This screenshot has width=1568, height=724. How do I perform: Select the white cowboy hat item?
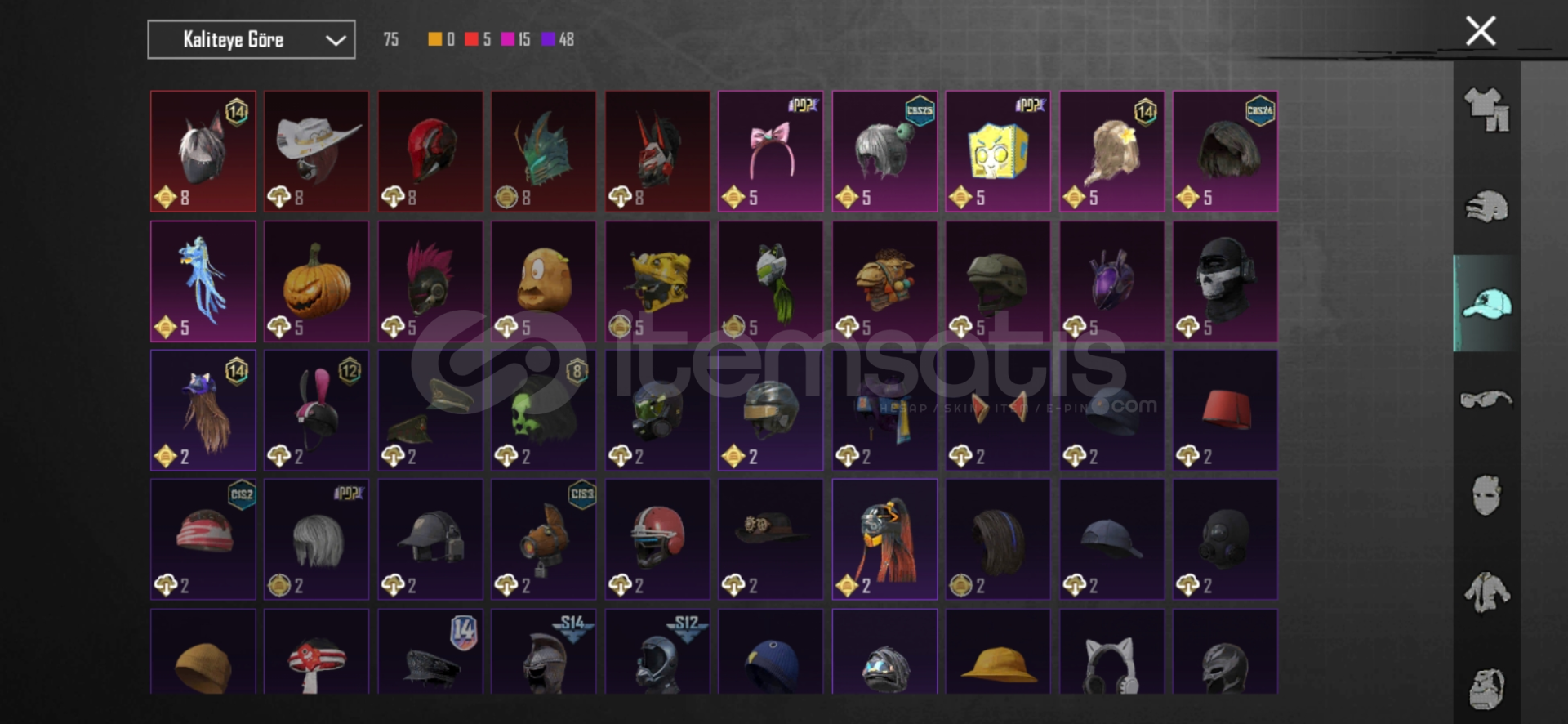click(x=316, y=151)
